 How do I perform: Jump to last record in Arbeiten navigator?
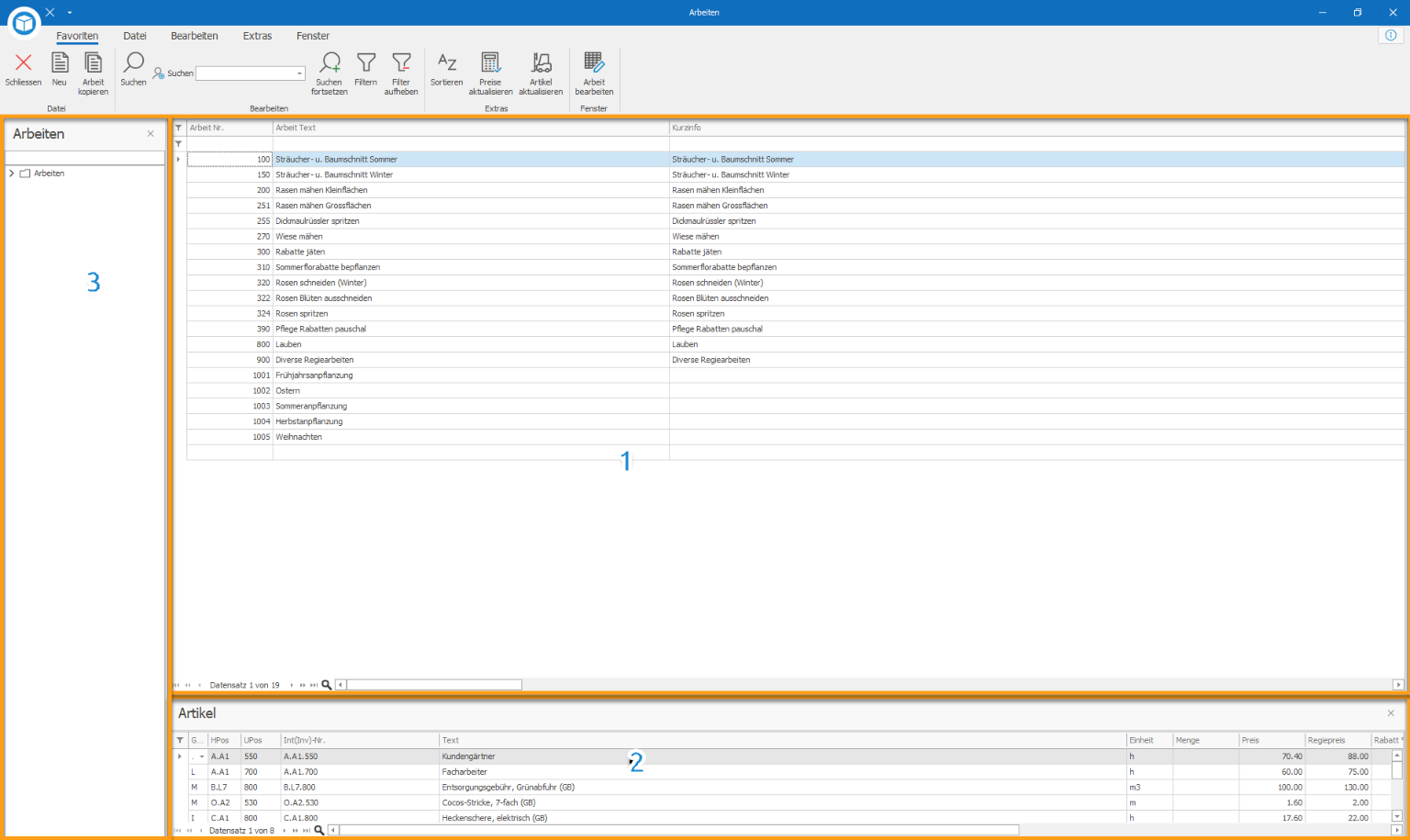click(314, 685)
